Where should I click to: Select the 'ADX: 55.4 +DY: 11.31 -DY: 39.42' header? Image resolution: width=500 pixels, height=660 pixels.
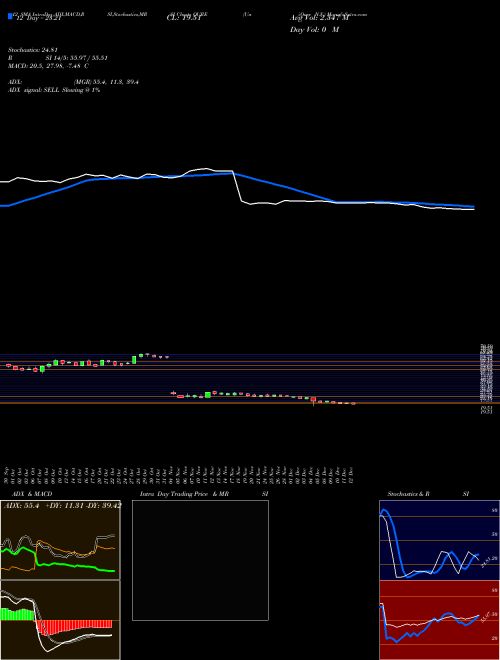click(x=62, y=506)
